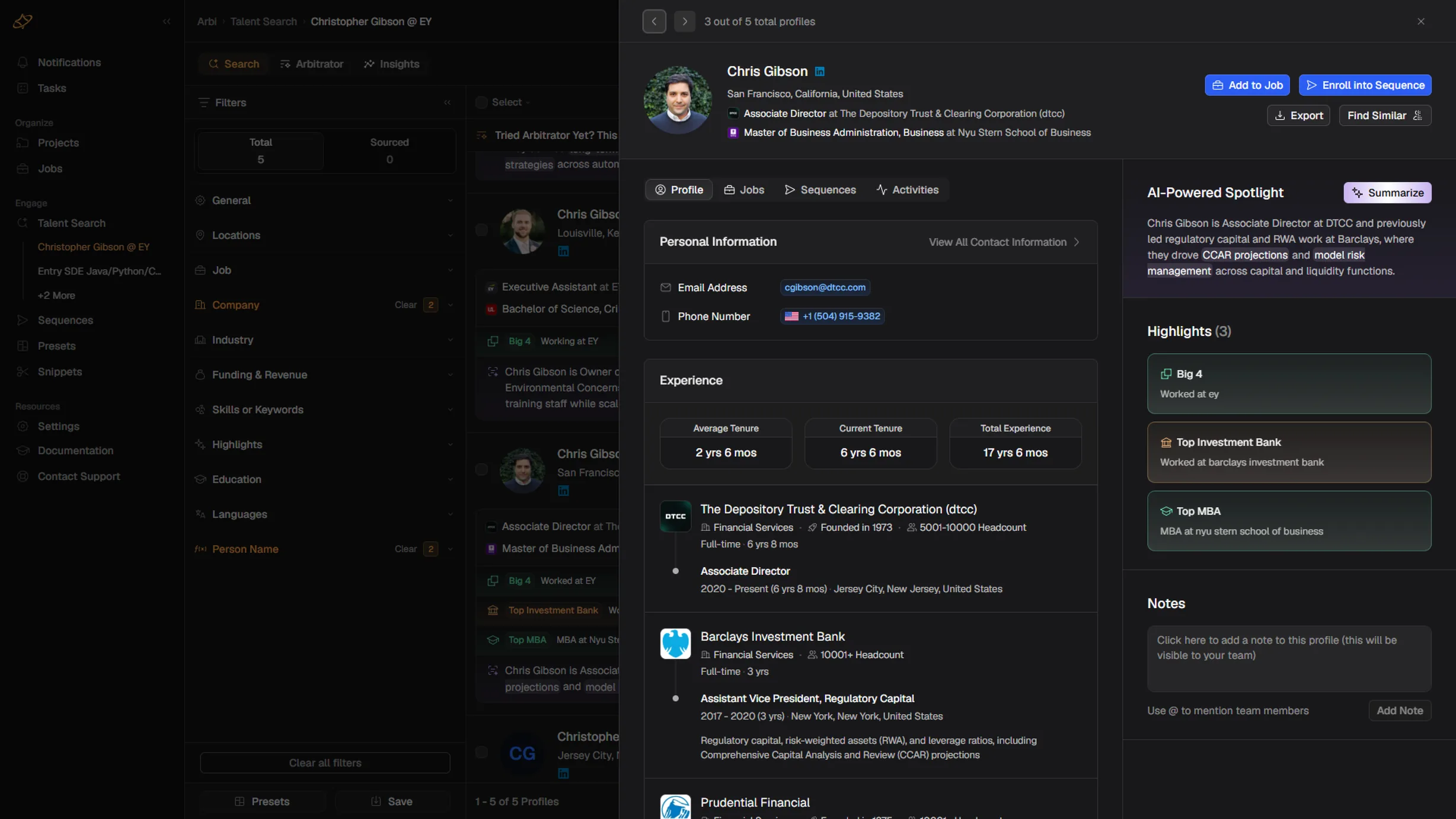Expand the Job filter section
1456x819 pixels.
pyautogui.click(x=325, y=271)
